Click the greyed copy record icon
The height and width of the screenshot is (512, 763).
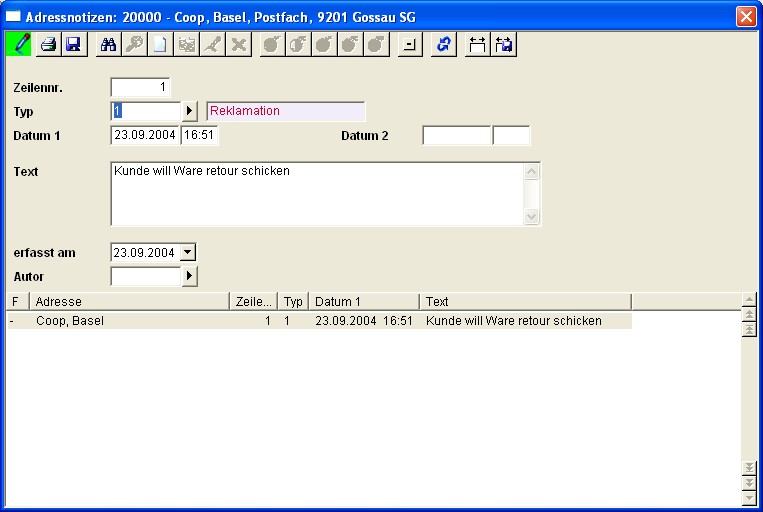pos(187,44)
